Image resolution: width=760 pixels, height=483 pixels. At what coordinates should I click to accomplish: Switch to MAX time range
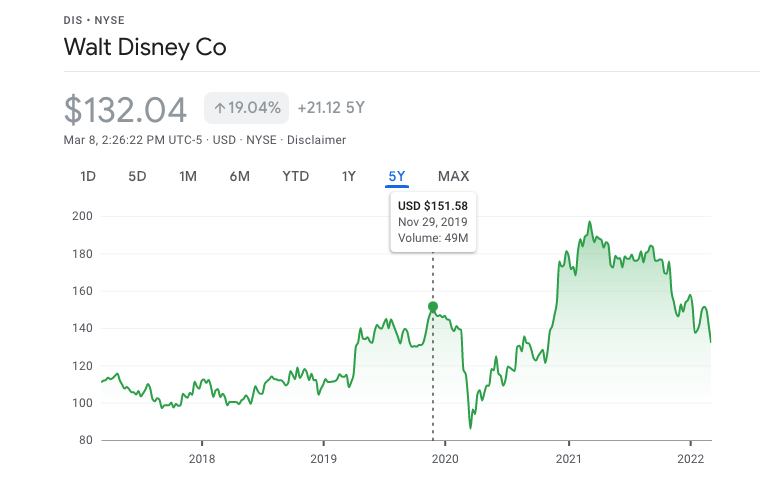coord(453,177)
